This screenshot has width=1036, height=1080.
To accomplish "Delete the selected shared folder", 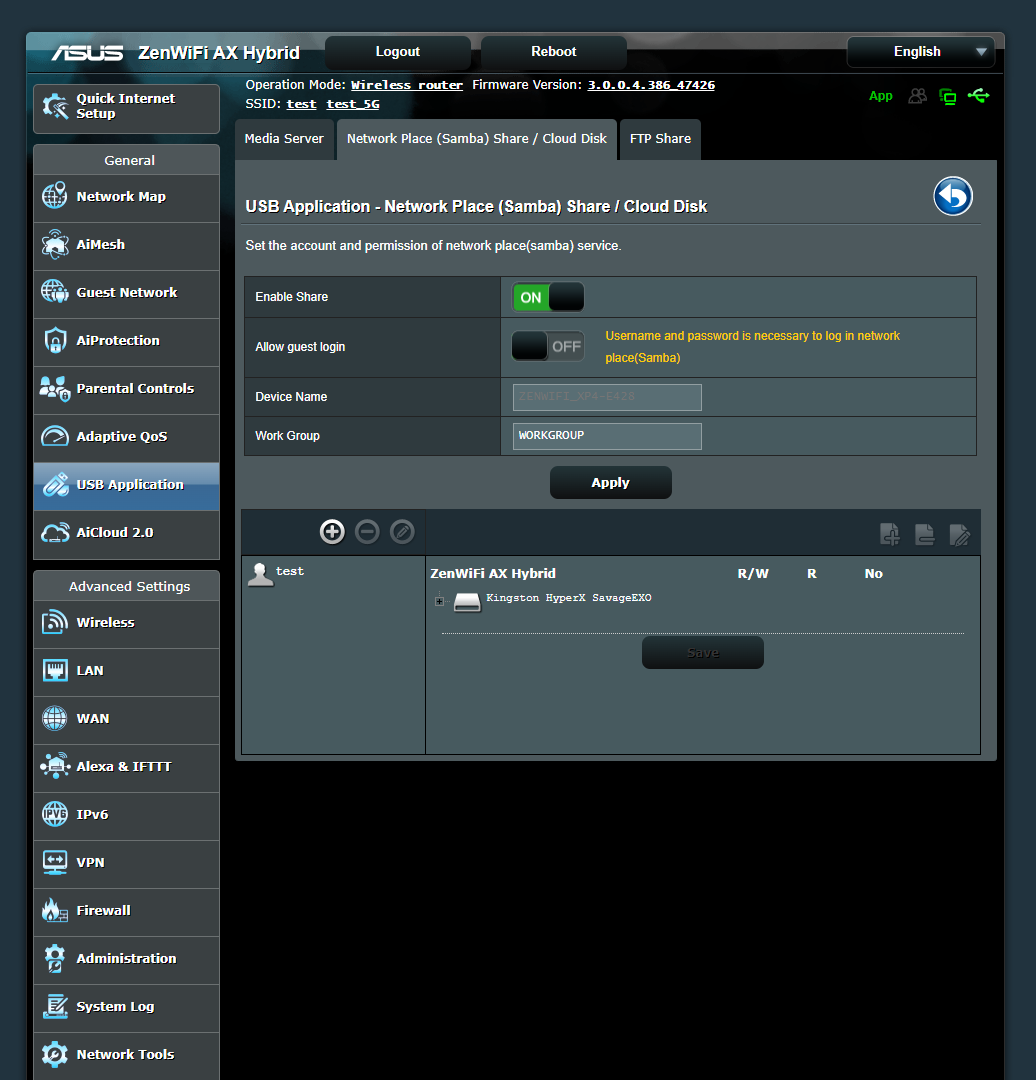I will (924, 535).
